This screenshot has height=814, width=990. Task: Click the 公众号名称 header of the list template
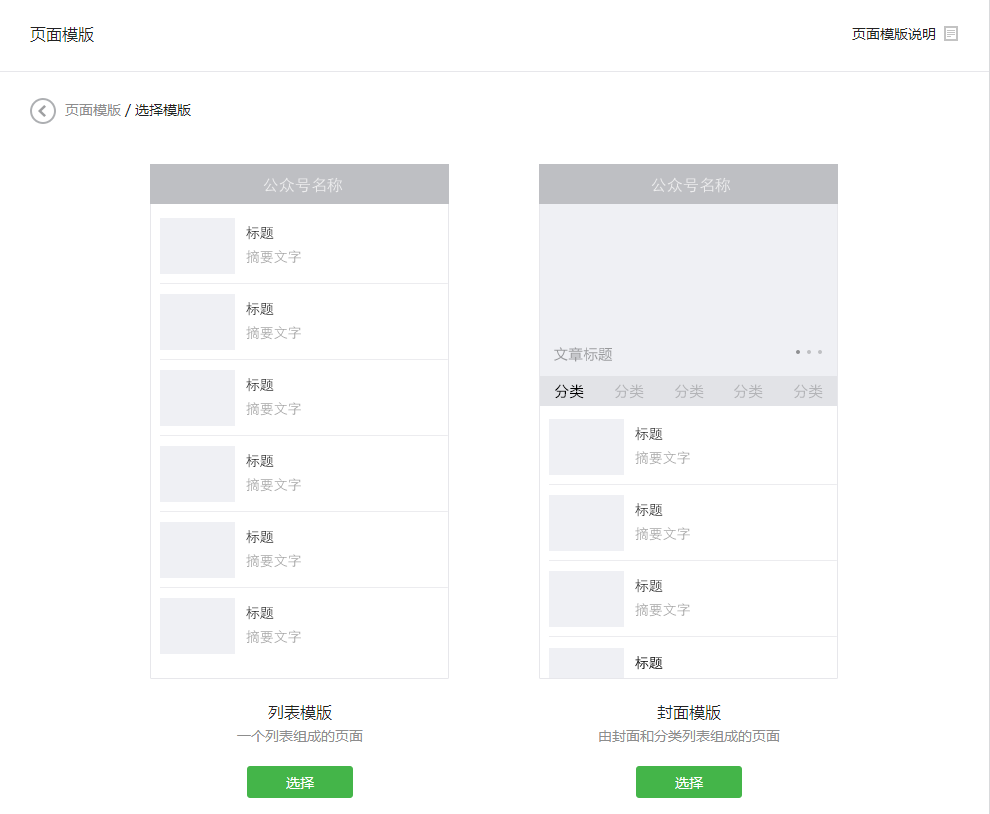[x=299, y=184]
